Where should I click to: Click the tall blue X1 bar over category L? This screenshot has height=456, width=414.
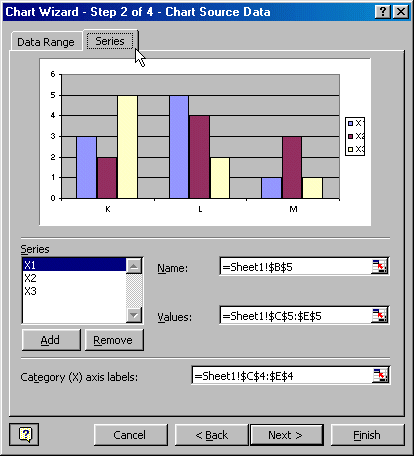pos(179,147)
